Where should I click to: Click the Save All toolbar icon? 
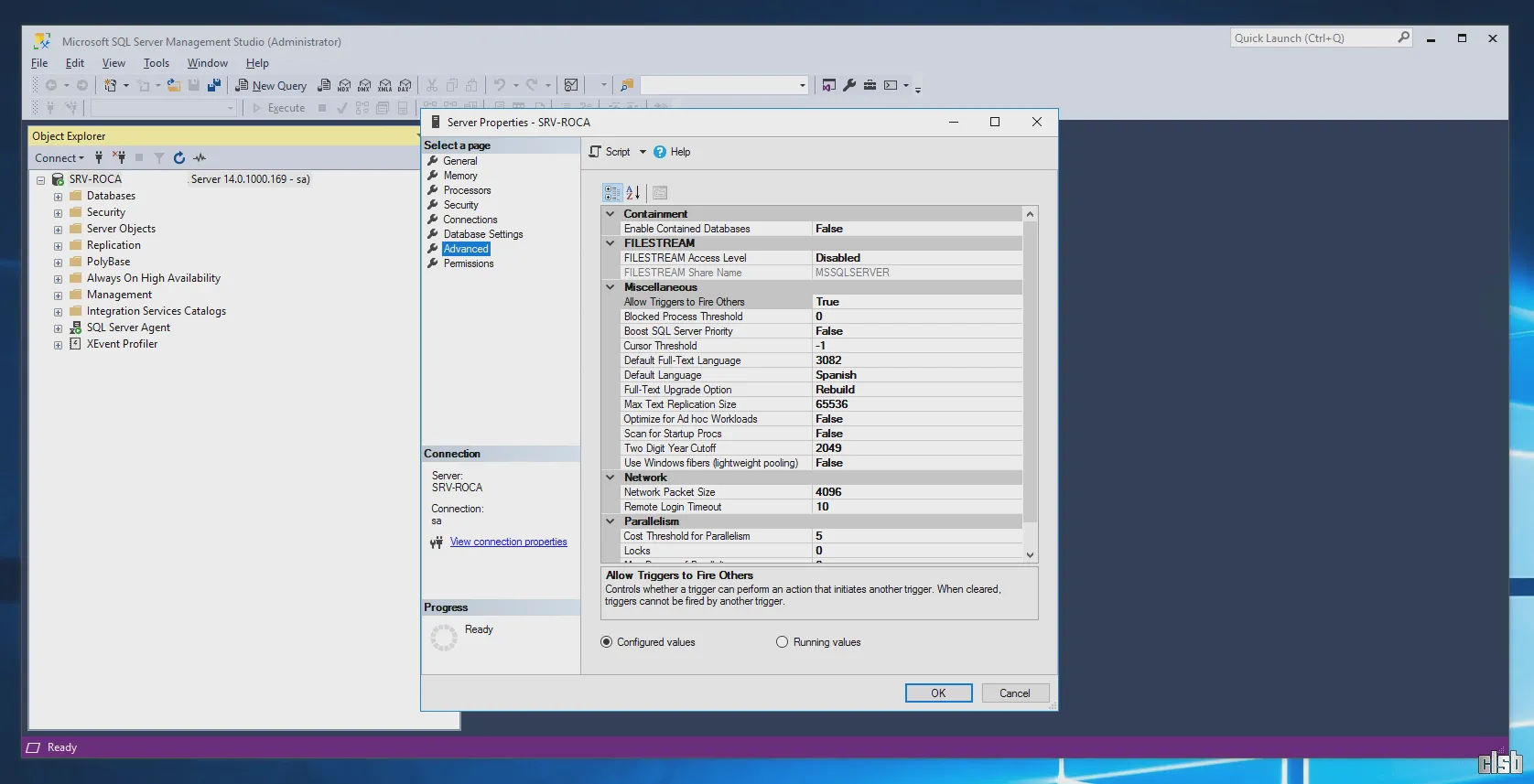[x=214, y=85]
